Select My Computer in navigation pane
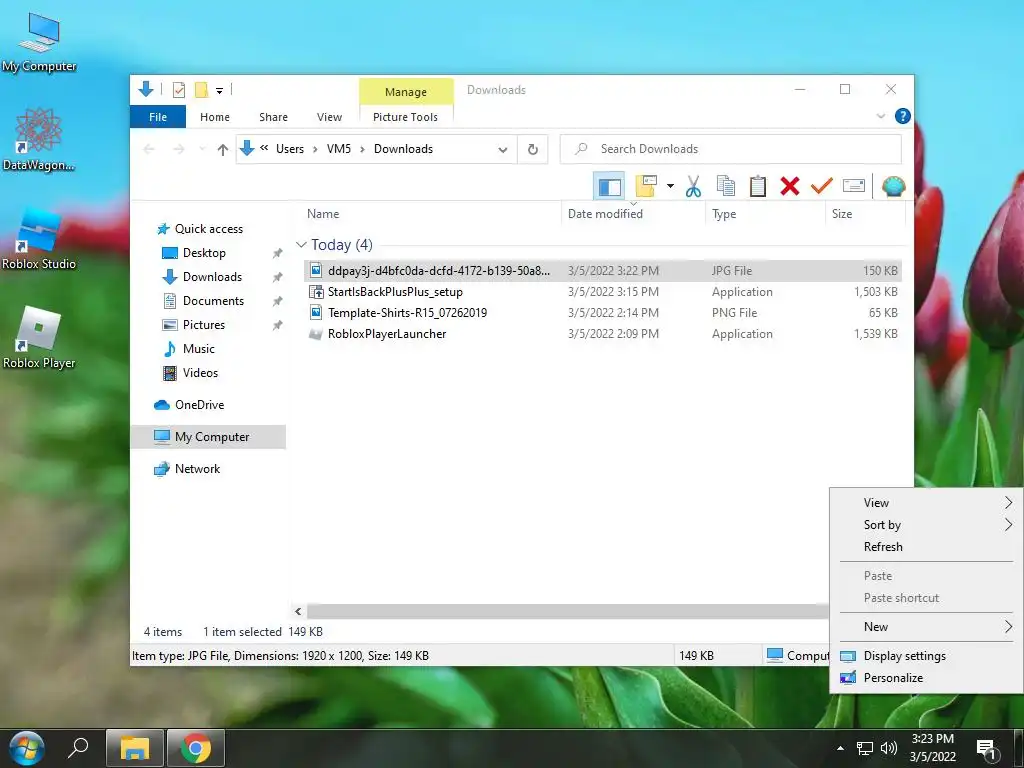Screen dimensions: 1024x768 pyautogui.click(x=208, y=437)
